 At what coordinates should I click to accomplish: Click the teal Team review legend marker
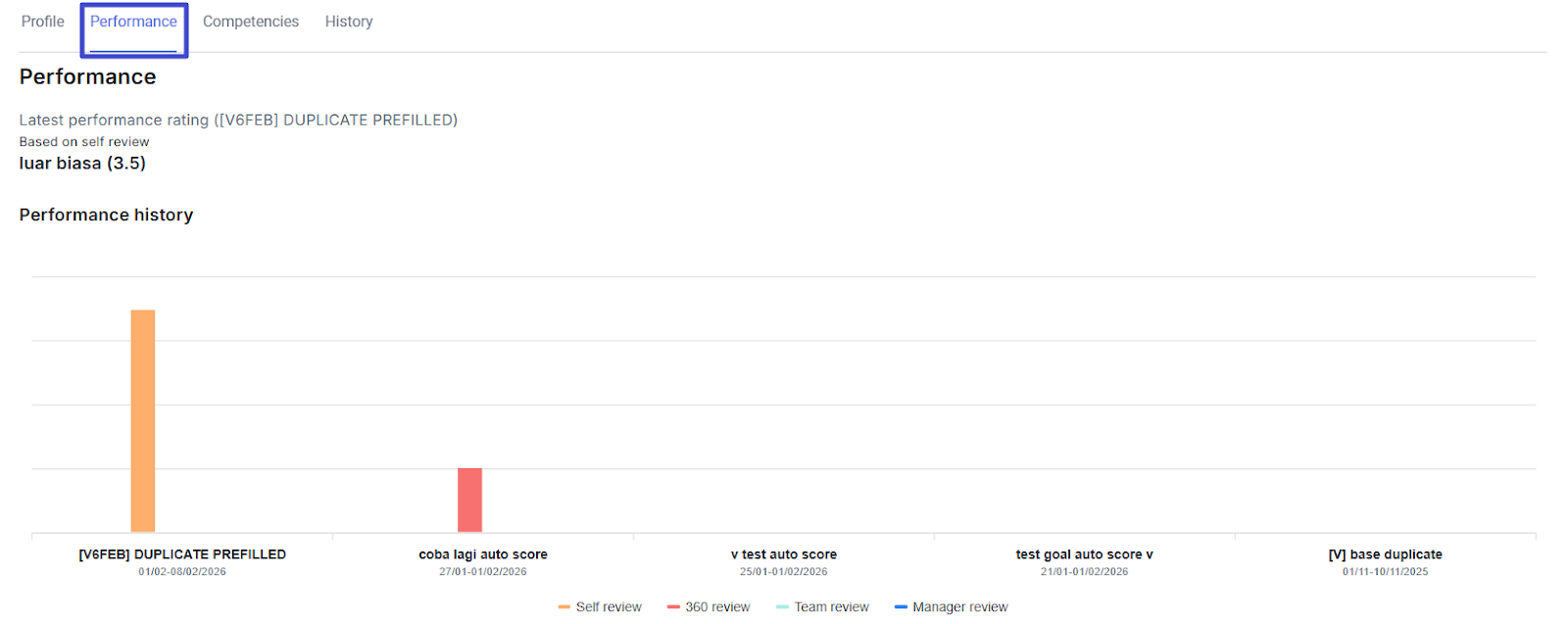coord(782,607)
